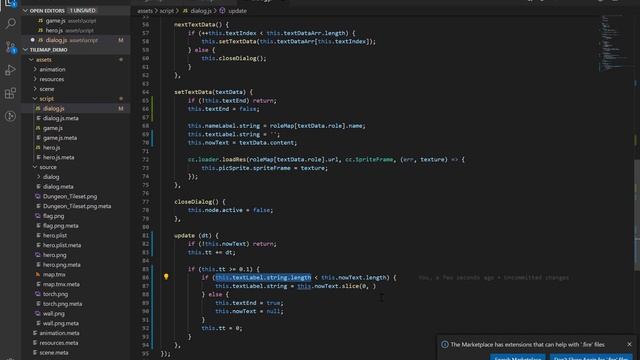Click the JS icon of game.js in Open Editors
This screenshot has height=360, width=640.
(x=40, y=20)
